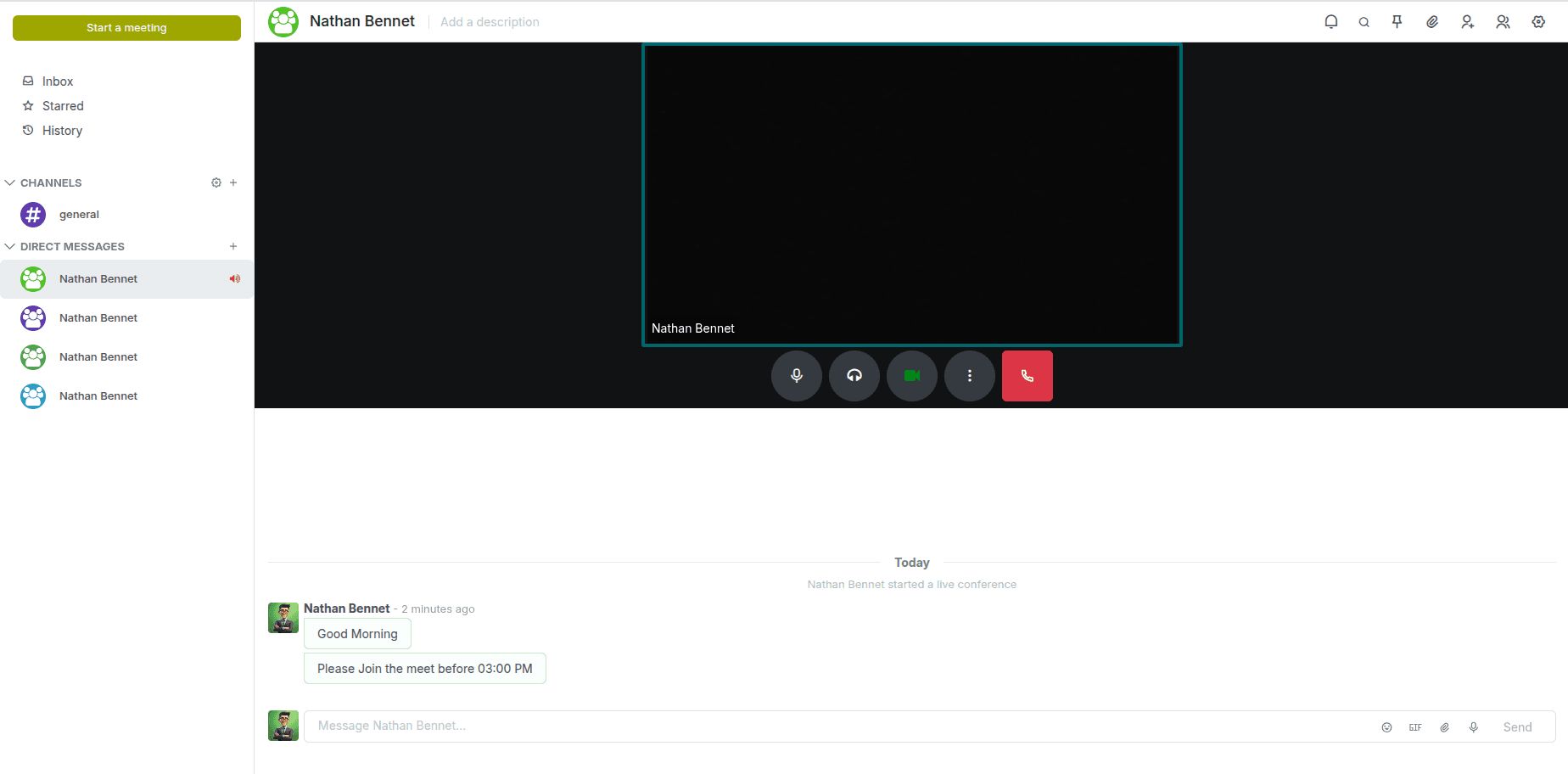1568x774 pixels.
Task: Mute your microphone in the call
Action: (x=796, y=375)
